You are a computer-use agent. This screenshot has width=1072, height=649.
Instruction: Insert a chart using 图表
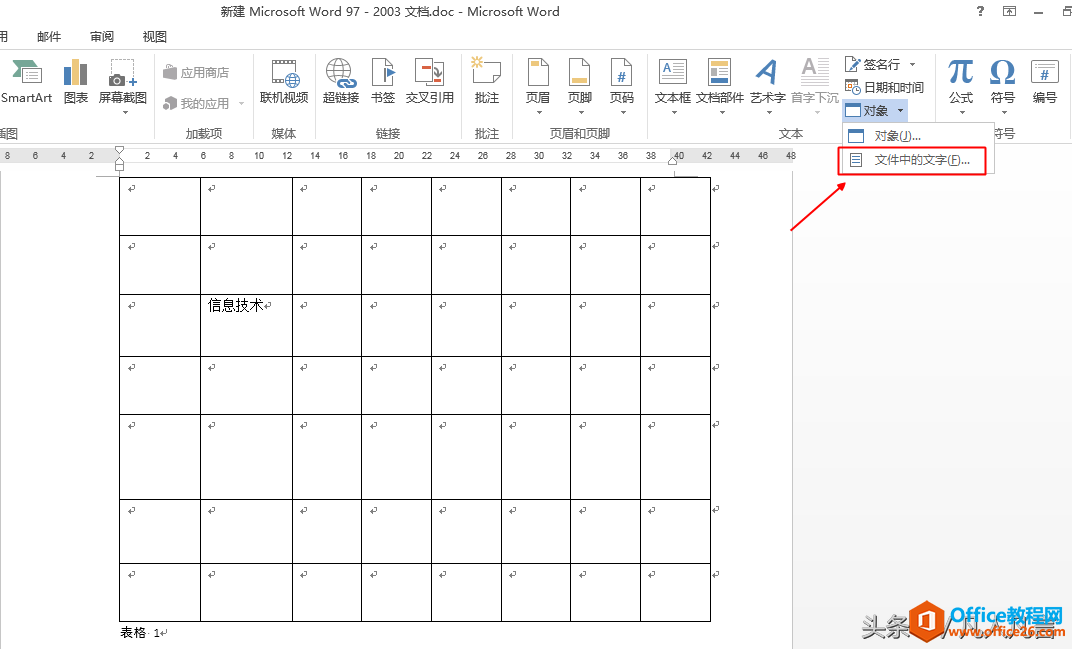(75, 81)
